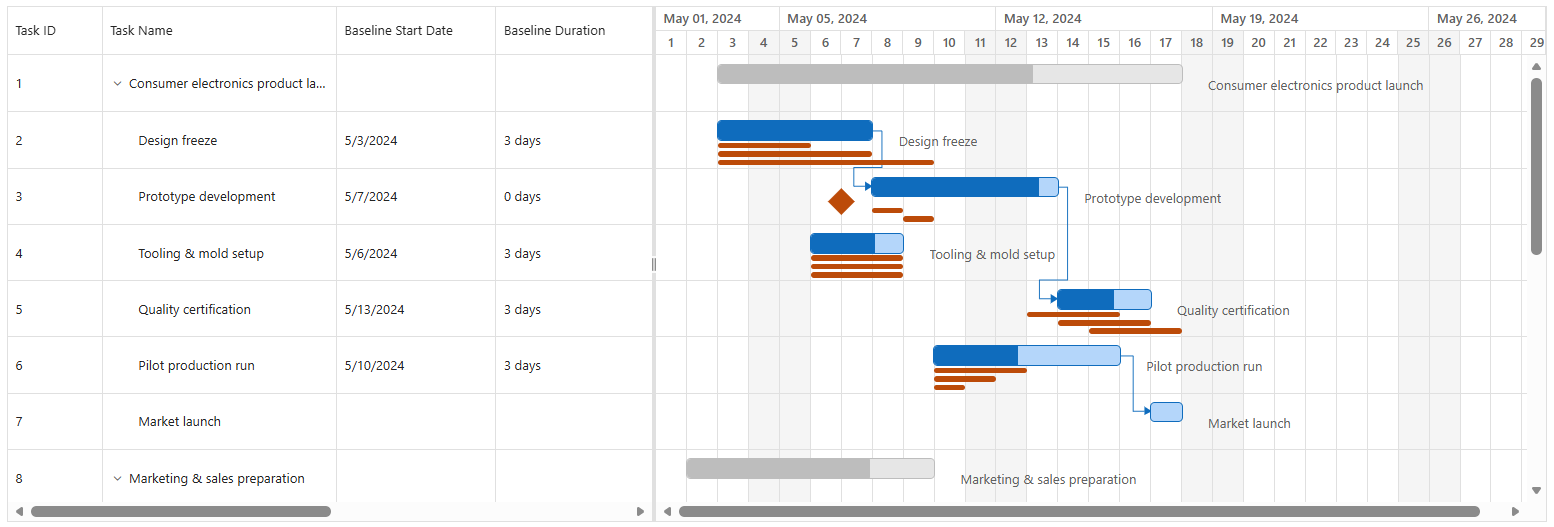Click the grid's left horizontal scroll arrow
The image size is (1554, 527).
click(x=19, y=512)
